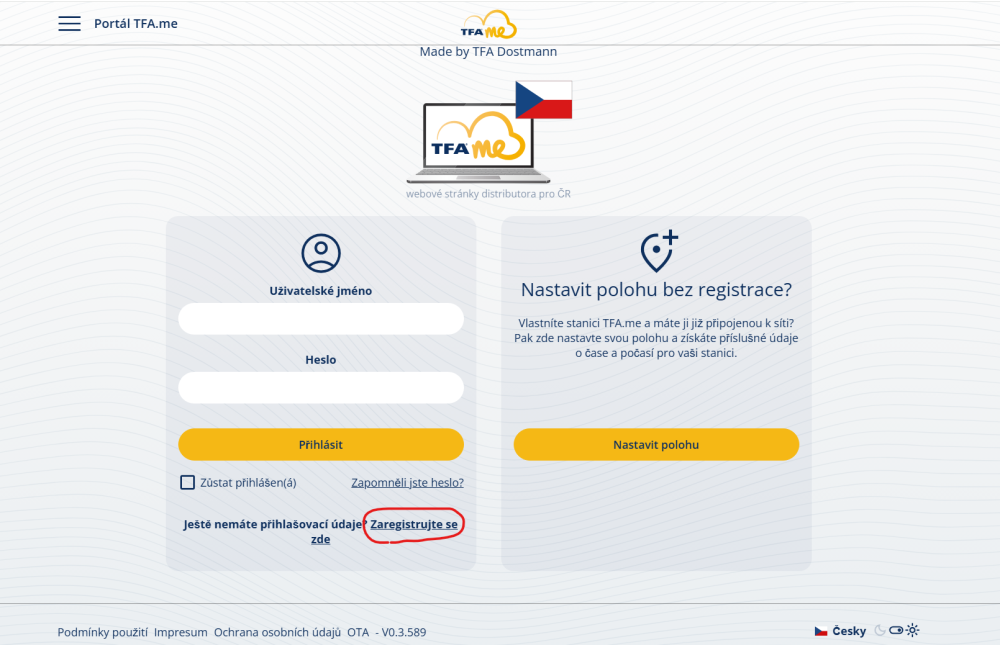The height and width of the screenshot is (645, 1000).
Task: Click the Czech flag icon in footer
Action: (821, 631)
